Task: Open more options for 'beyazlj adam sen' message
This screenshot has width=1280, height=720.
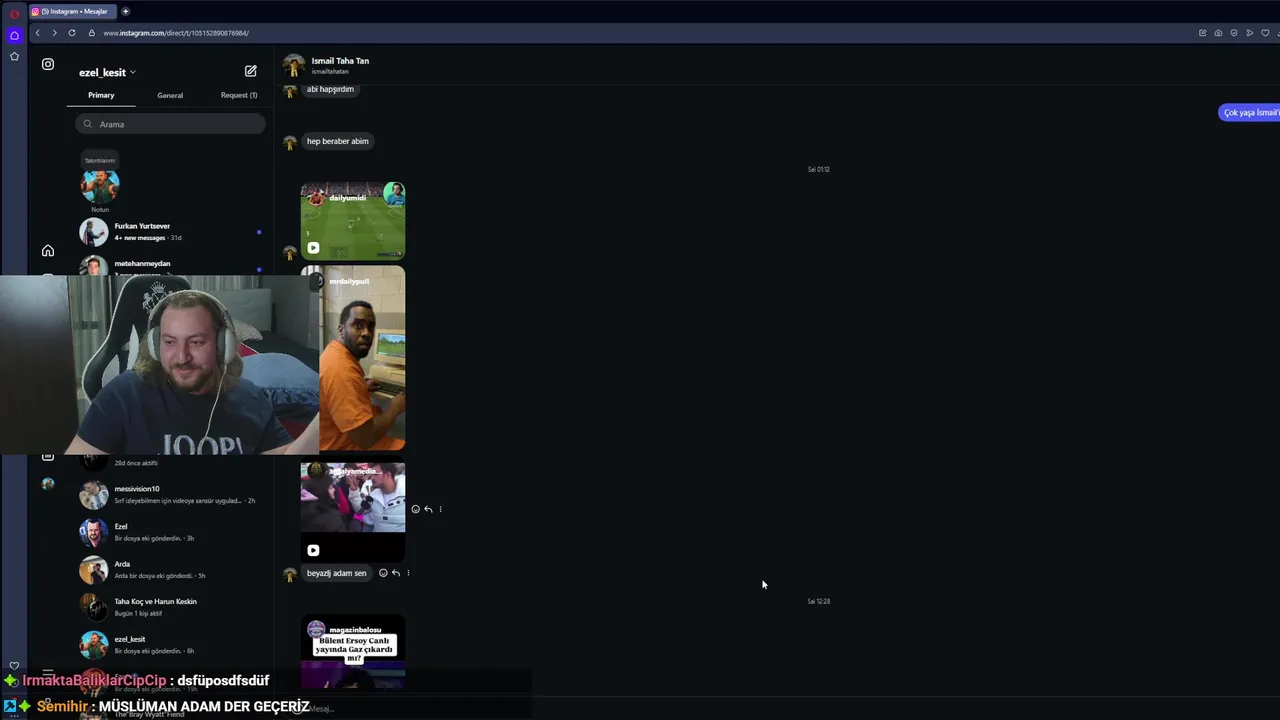Action: [408, 573]
